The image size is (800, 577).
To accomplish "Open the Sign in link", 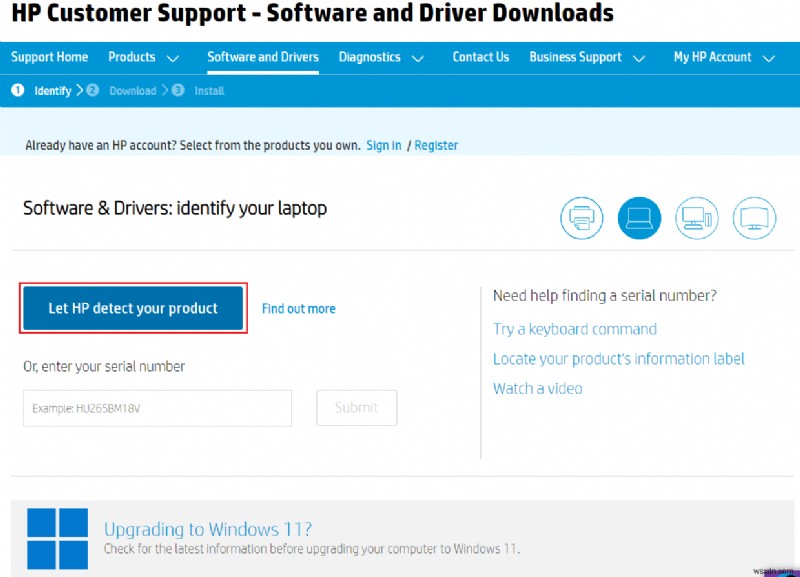I will click(383, 145).
